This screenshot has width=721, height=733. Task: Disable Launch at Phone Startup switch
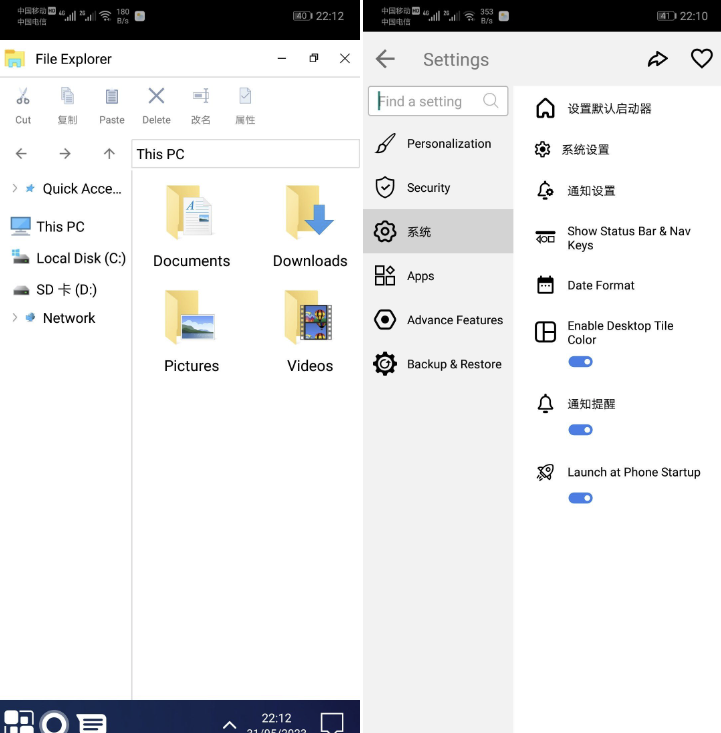(580, 498)
